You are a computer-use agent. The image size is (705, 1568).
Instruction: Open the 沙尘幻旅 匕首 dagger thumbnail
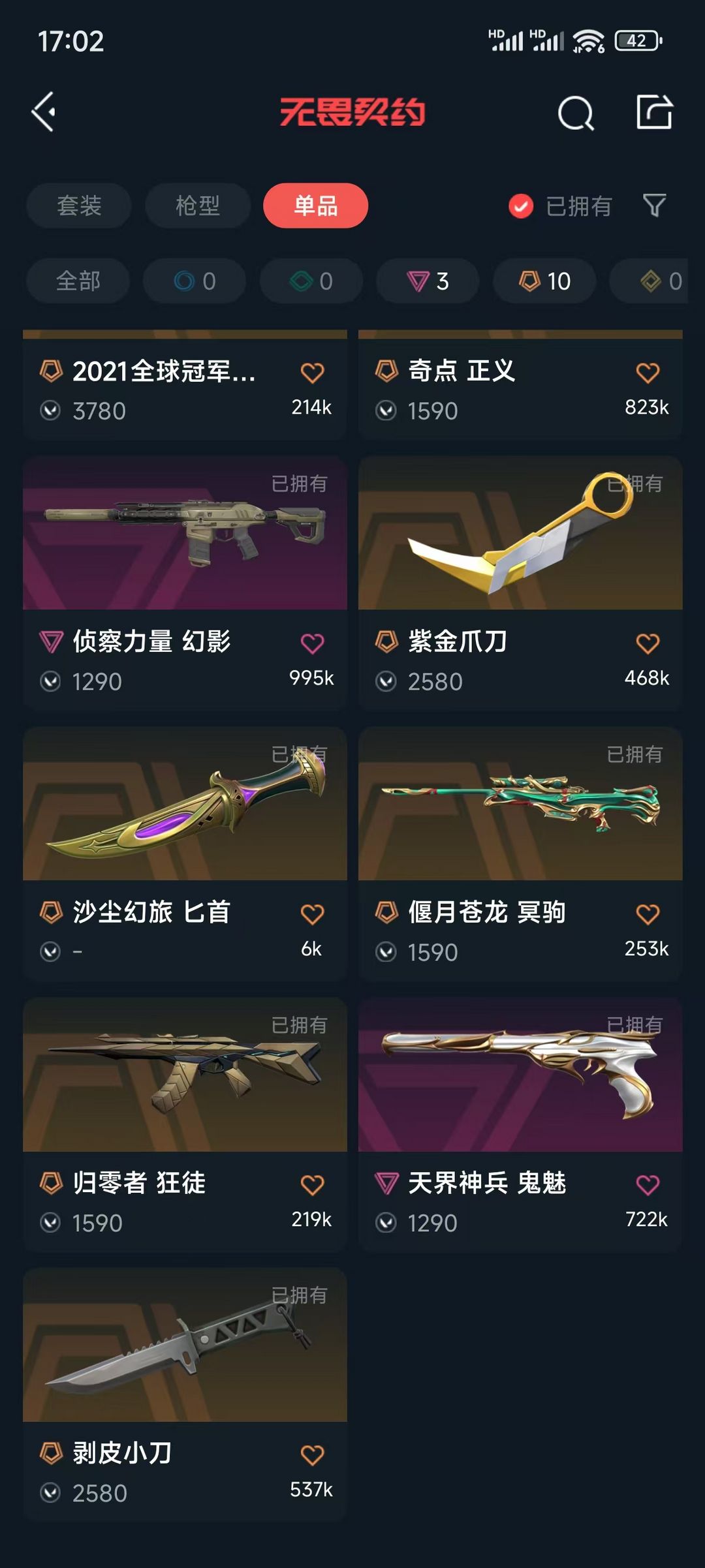pos(185,804)
